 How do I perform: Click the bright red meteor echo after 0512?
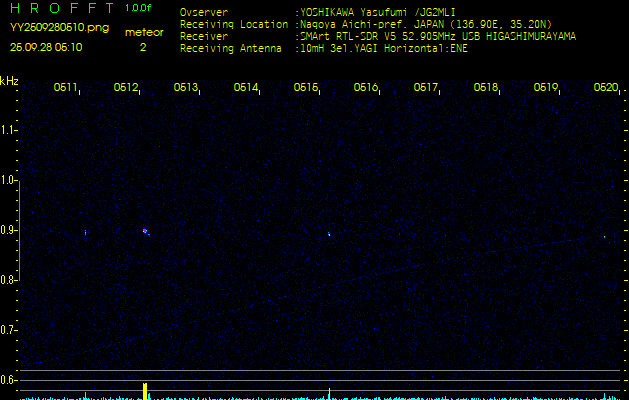click(145, 231)
